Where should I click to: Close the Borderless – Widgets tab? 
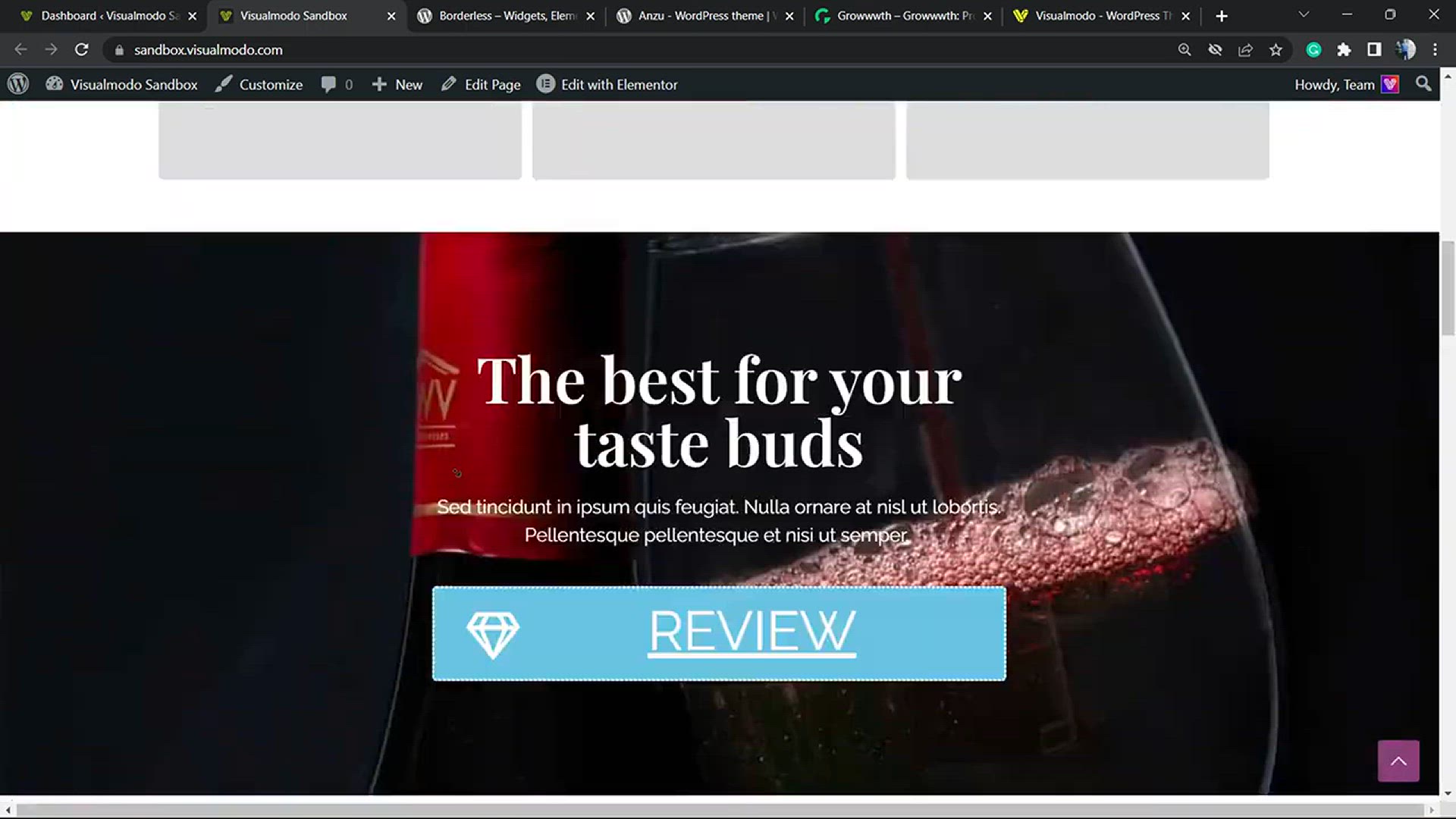pos(590,16)
